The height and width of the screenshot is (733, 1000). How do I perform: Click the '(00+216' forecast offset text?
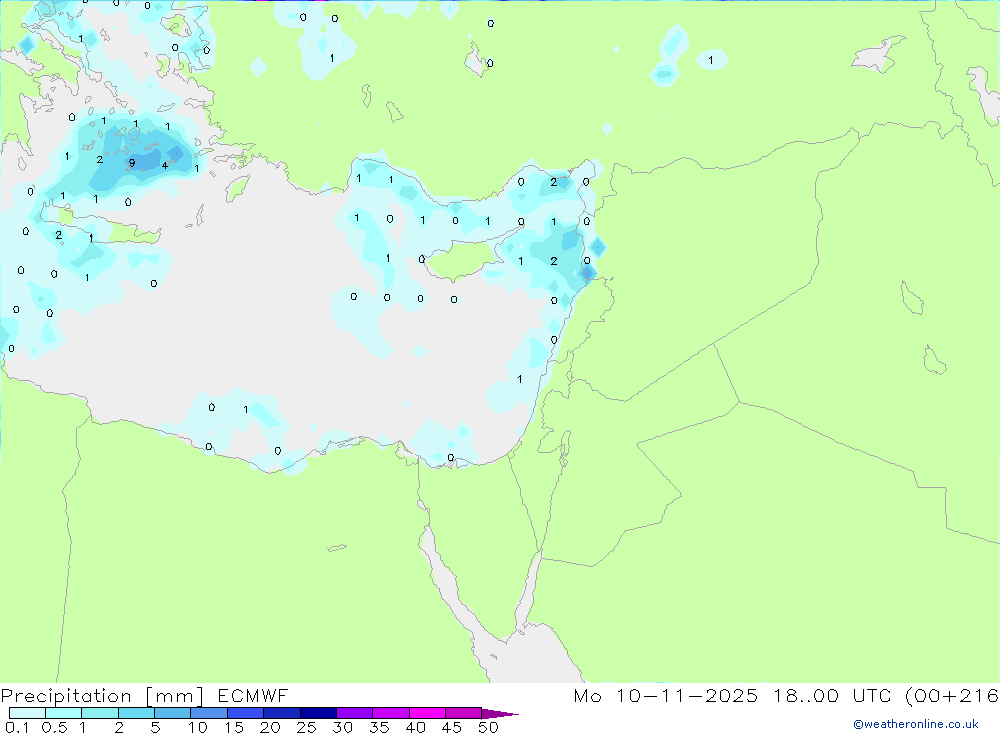(x=952, y=696)
